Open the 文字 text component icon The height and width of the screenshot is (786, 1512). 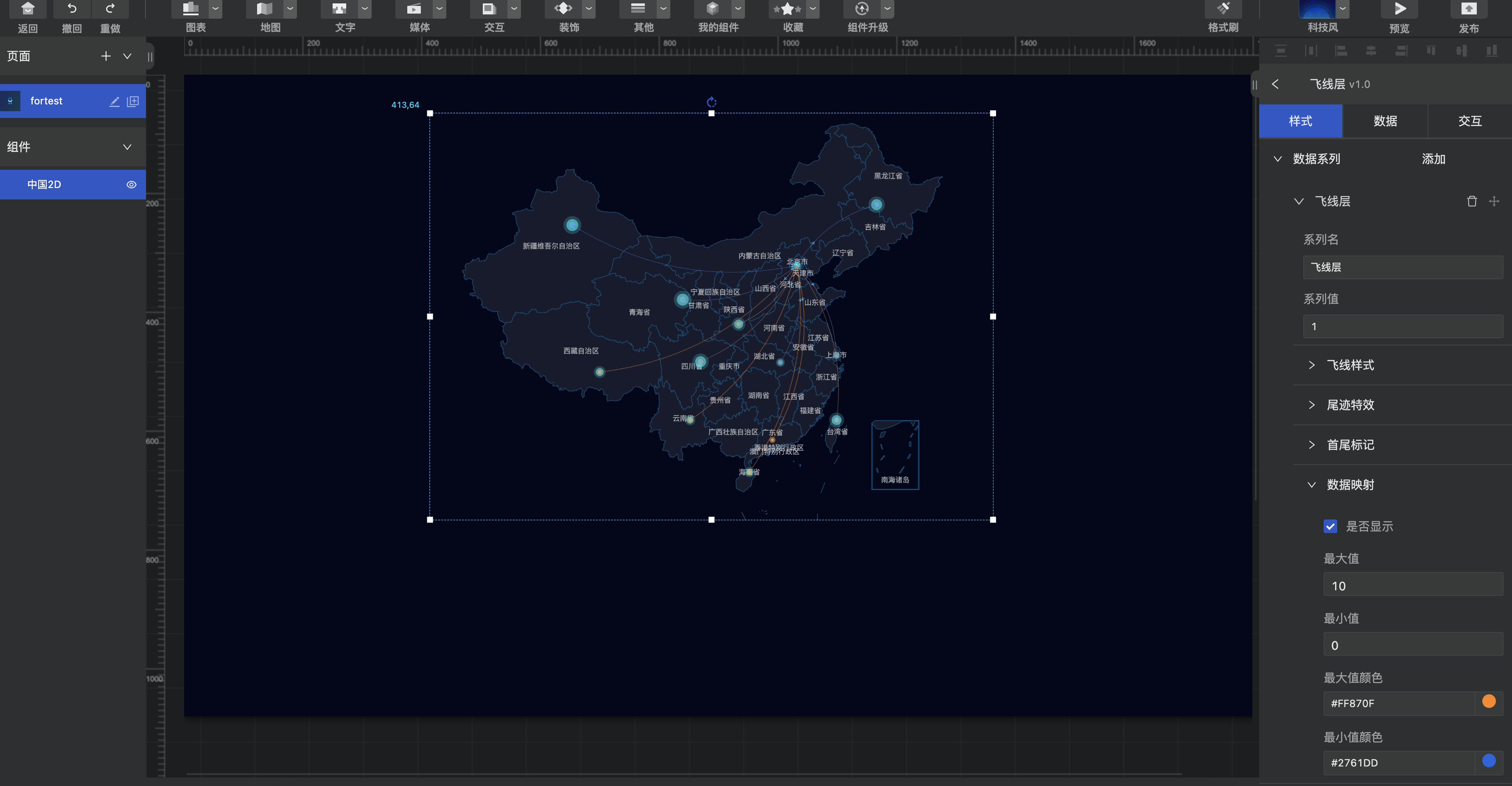coord(339,9)
